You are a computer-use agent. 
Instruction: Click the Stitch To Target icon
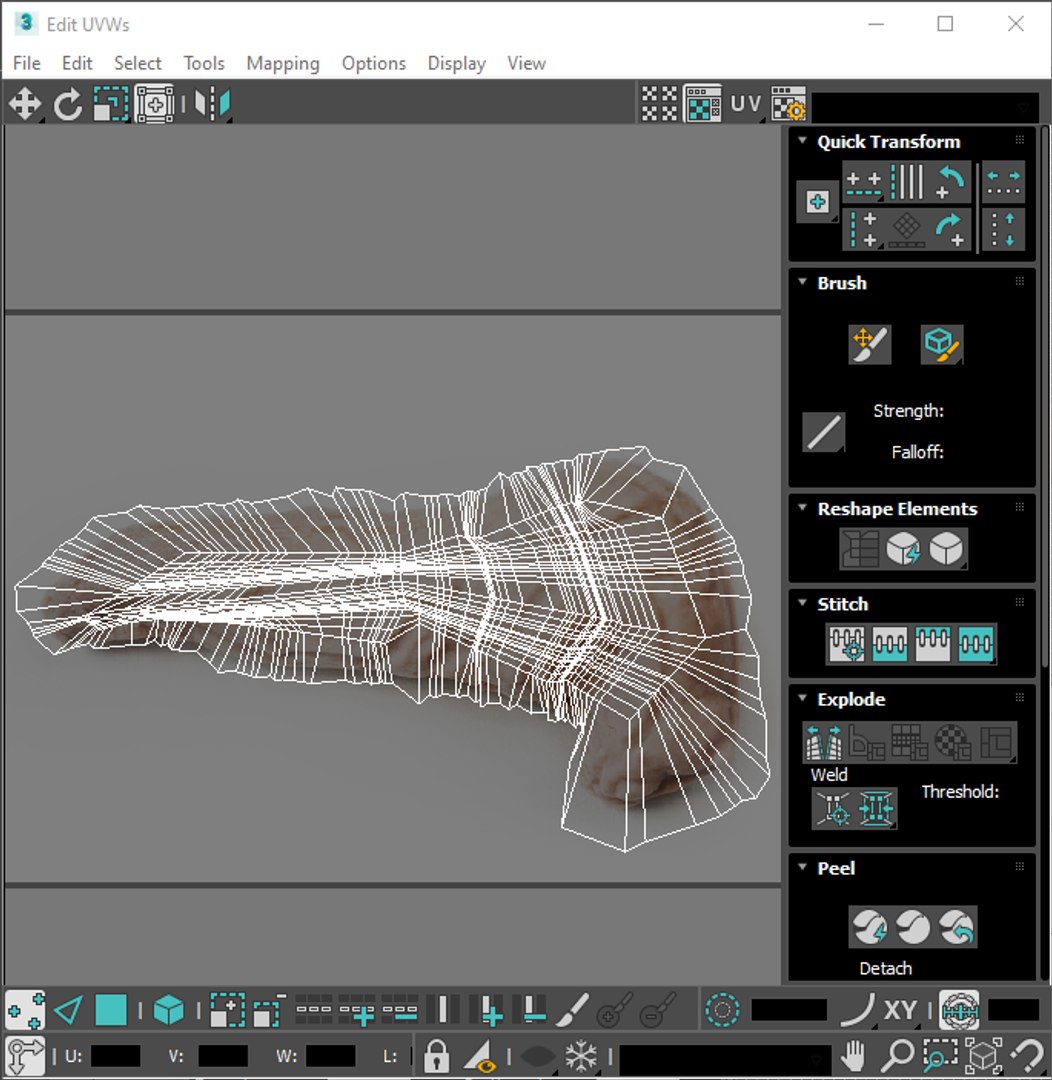[x=847, y=644]
